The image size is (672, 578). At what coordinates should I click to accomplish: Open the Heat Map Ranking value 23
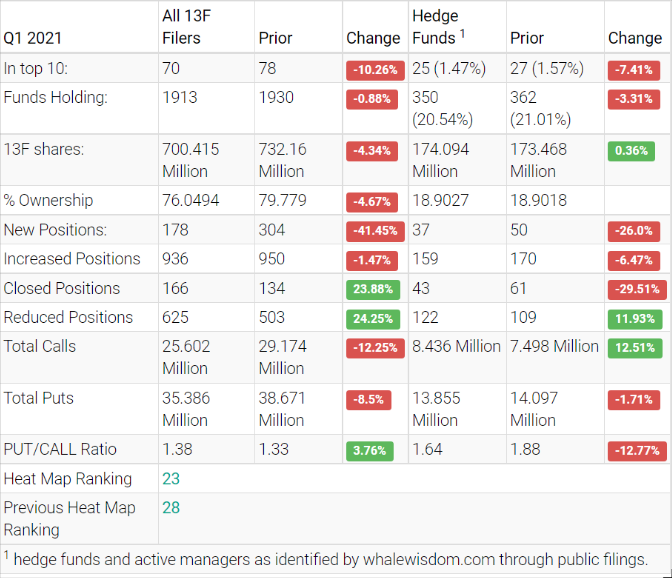[x=171, y=479]
